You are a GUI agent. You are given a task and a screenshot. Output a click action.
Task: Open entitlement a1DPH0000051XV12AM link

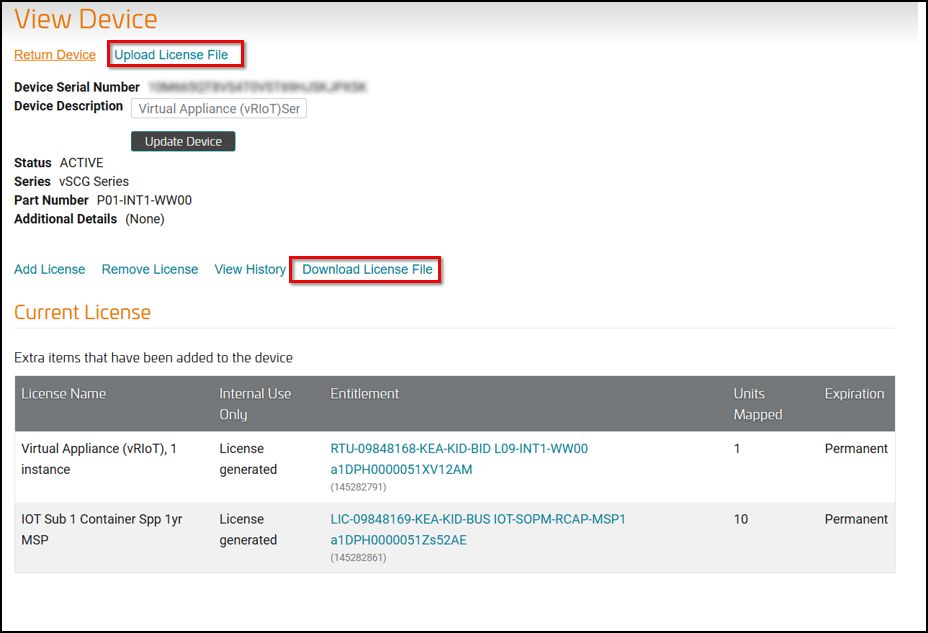pyautogui.click(x=401, y=469)
